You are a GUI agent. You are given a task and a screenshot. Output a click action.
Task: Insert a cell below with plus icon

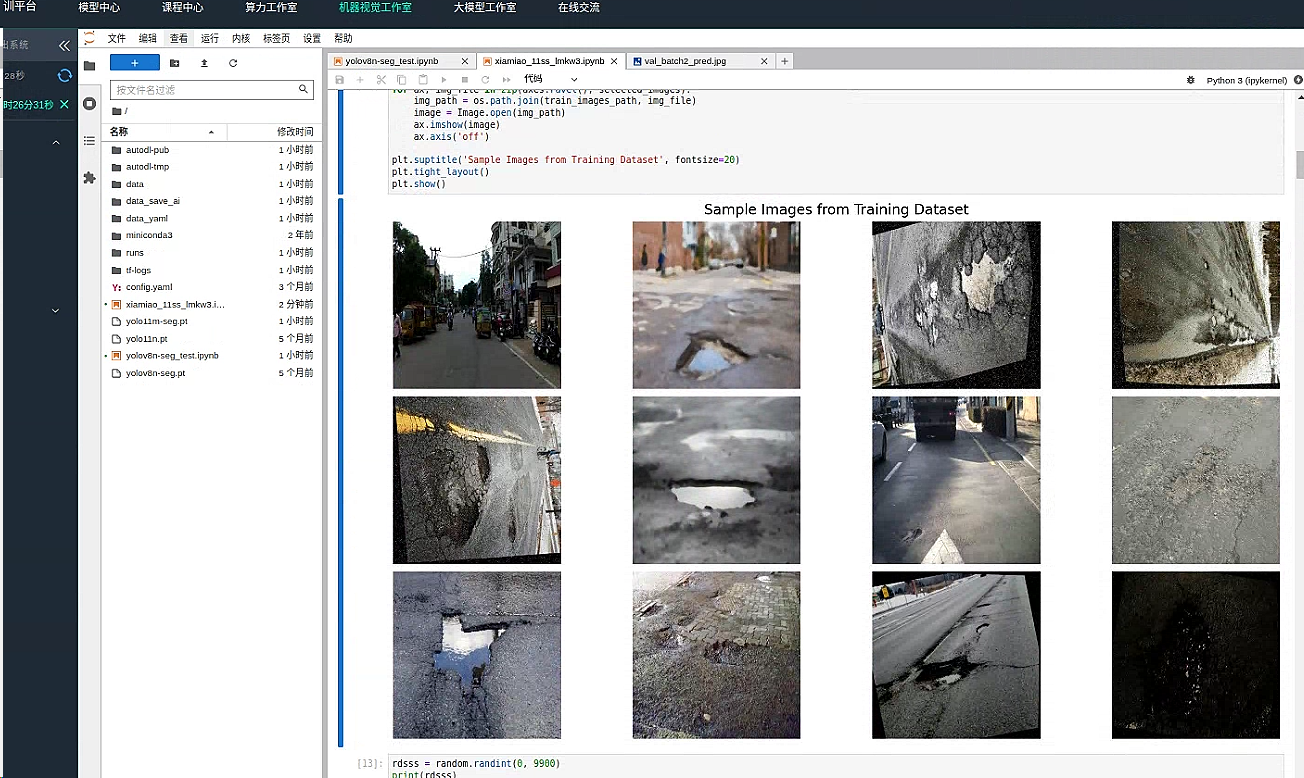pos(360,79)
